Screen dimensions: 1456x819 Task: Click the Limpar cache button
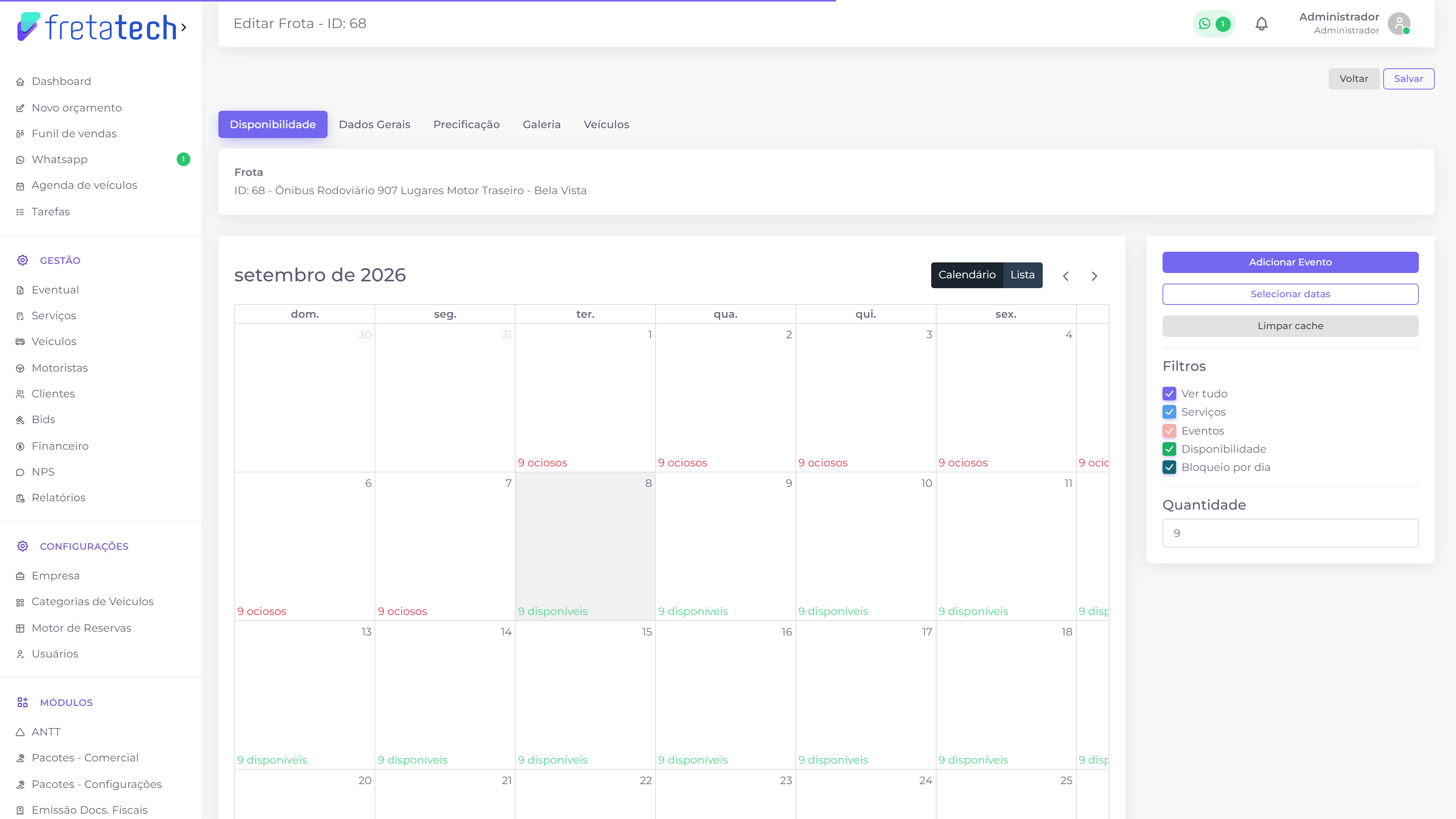point(1290,326)
